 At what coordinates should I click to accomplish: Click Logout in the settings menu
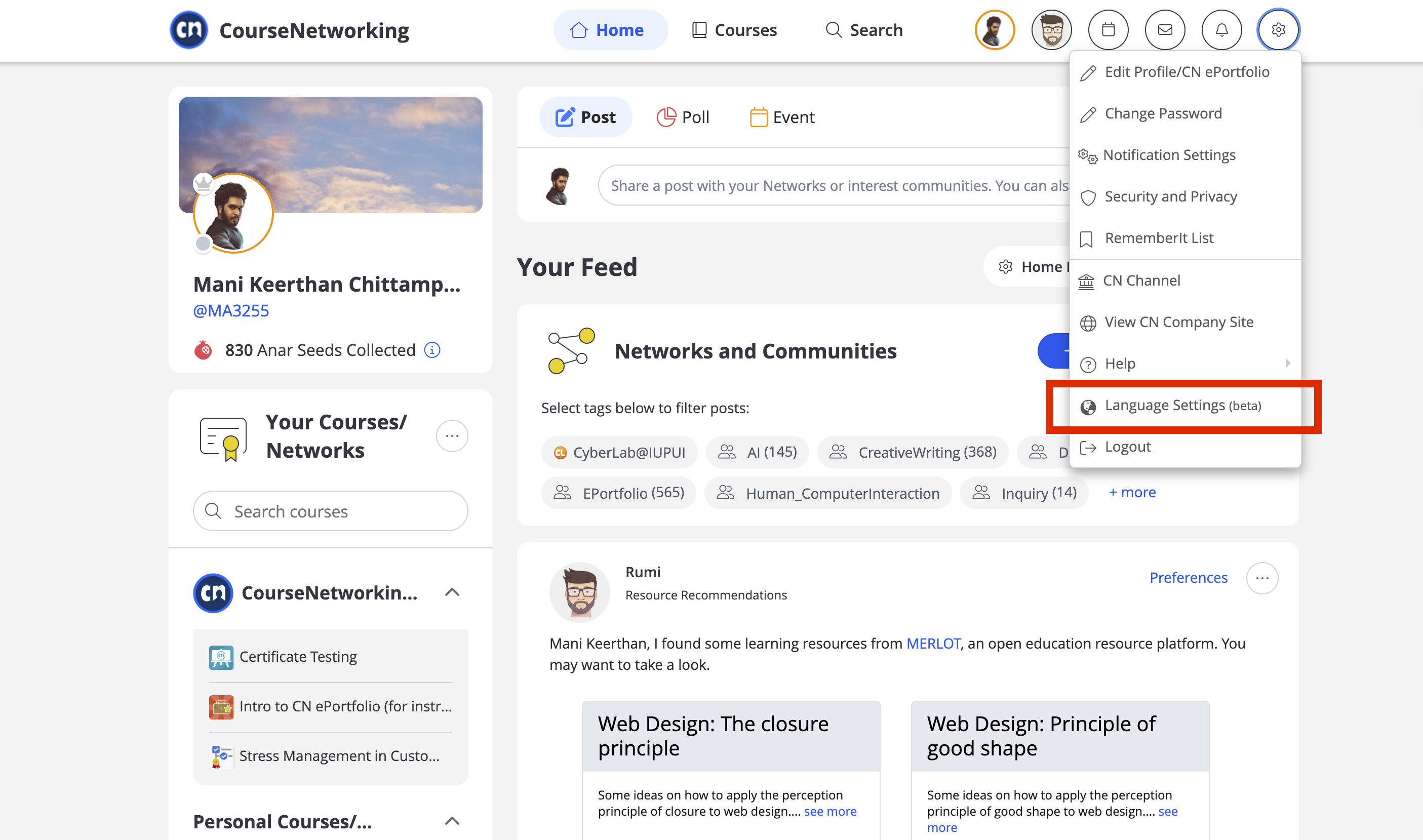click(x=1184, y=447)
